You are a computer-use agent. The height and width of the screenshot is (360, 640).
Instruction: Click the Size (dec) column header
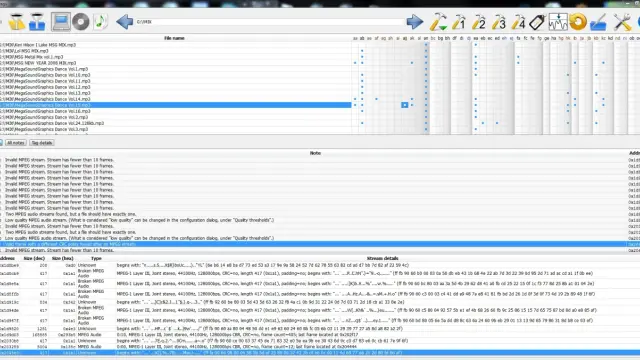[x=34, y=258]
